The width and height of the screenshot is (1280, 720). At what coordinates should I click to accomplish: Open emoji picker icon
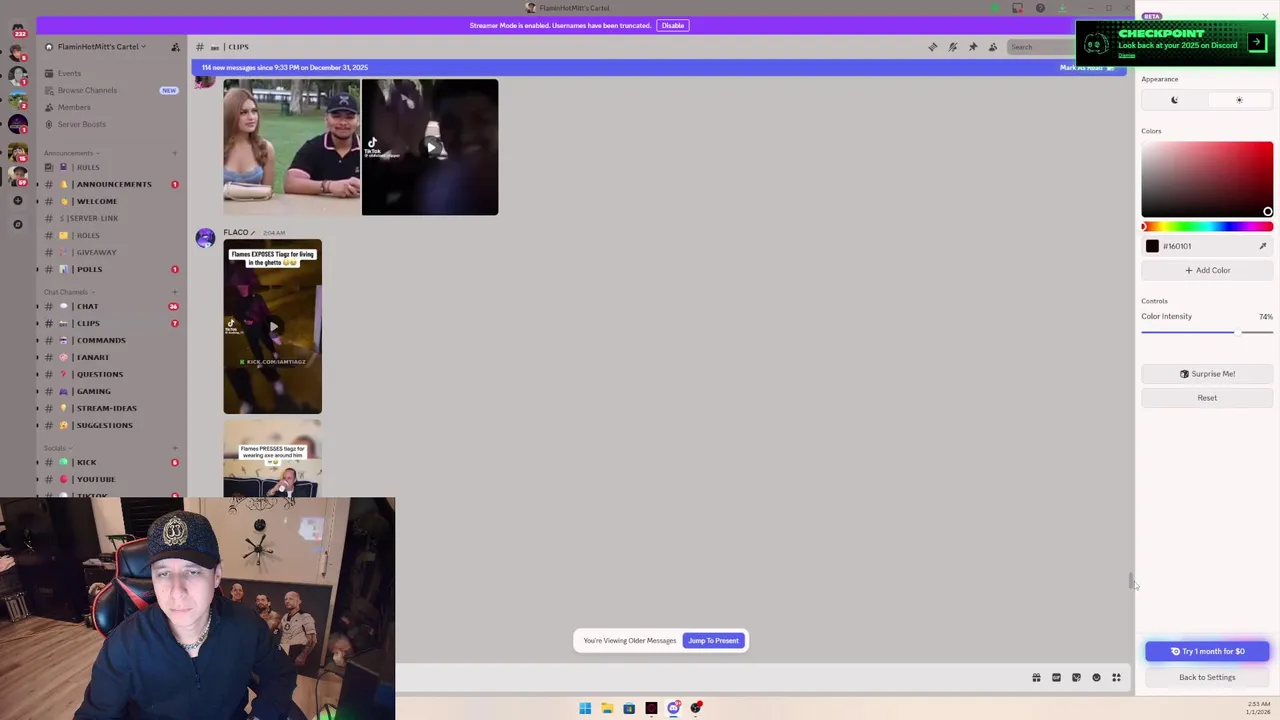(1096, 678)
